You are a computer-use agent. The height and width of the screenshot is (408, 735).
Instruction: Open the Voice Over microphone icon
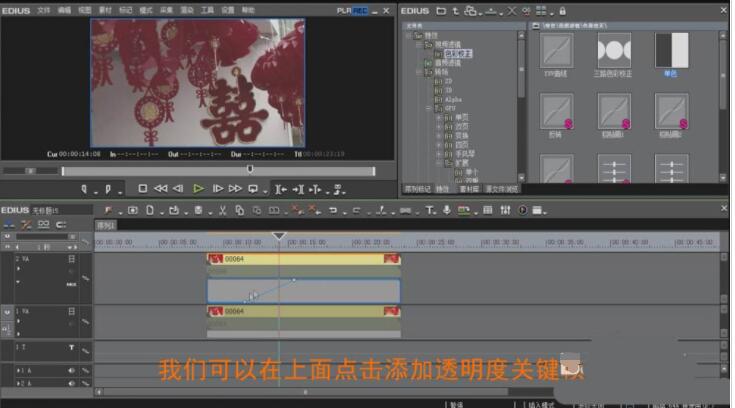coord(447,210)
